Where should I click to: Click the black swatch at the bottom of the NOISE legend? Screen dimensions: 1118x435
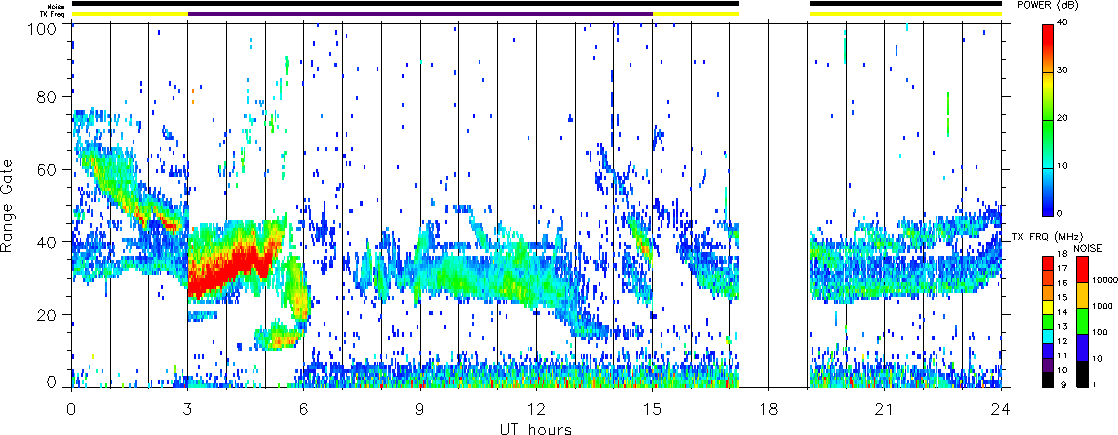(1082, 374)
